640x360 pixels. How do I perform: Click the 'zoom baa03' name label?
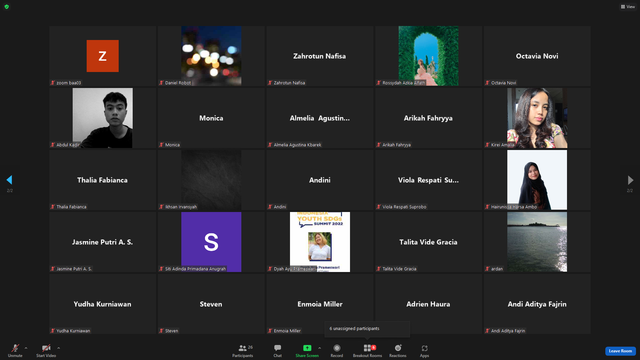tap(69, 83)
